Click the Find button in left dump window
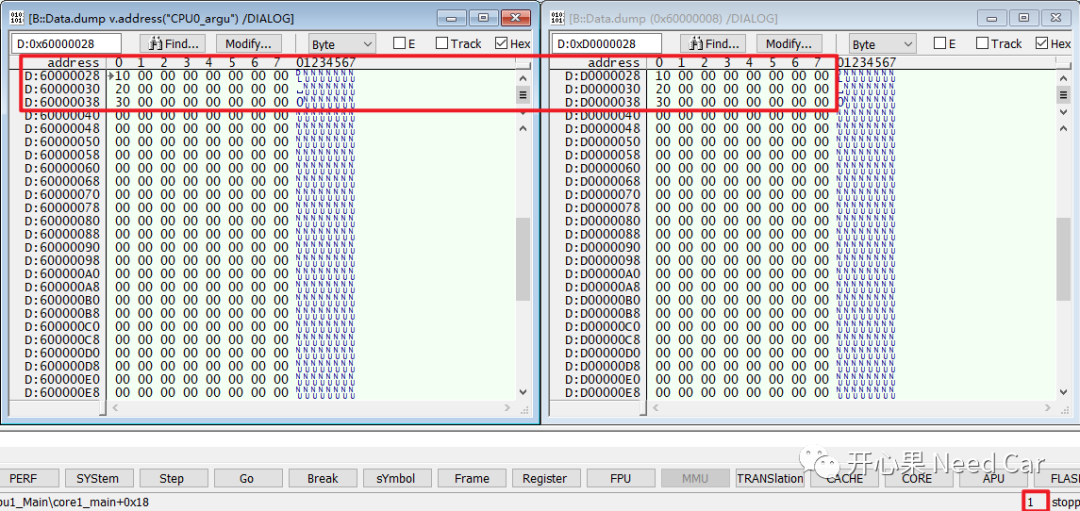The height and width of the screenshot is (511, 1080). (x=175, y=44)
